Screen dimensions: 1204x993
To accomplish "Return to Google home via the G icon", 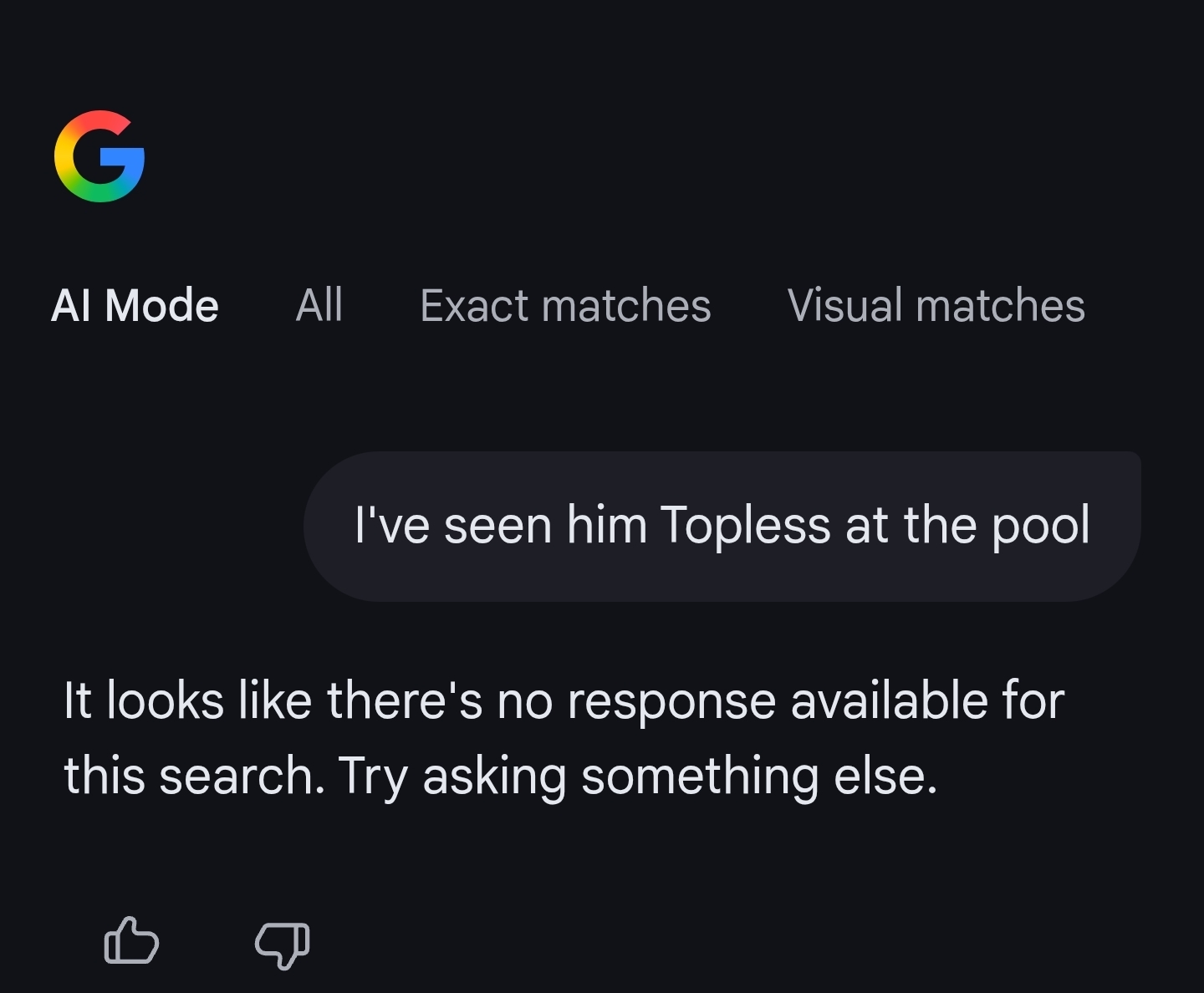I will [99, 156].
